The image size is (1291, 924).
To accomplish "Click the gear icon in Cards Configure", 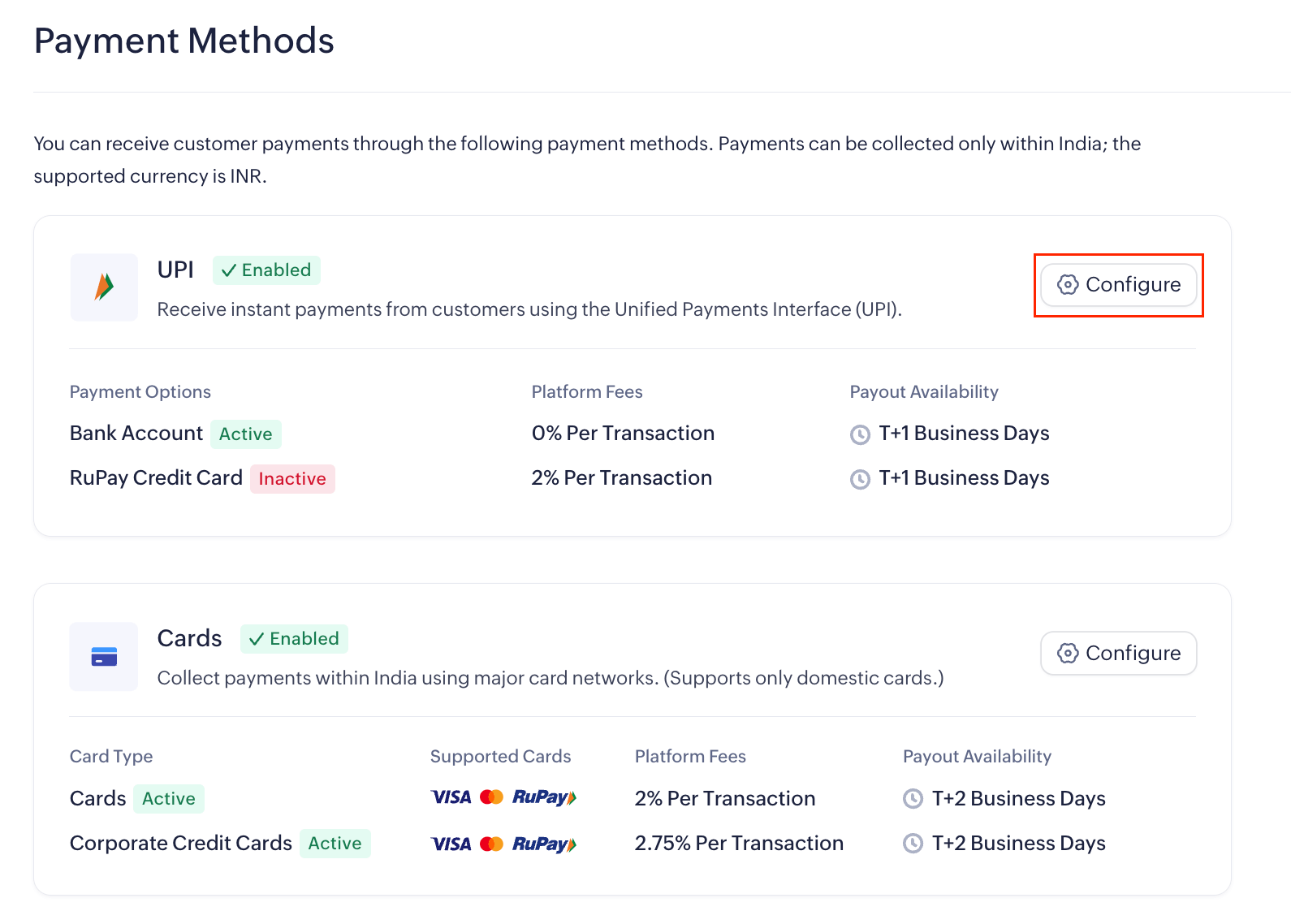I will click(x=1068, y=654).
